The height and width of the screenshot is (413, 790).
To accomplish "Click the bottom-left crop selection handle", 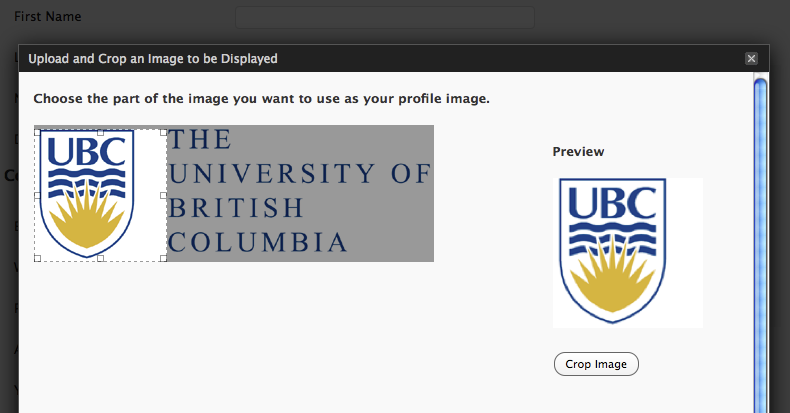I will coord(37,258).
